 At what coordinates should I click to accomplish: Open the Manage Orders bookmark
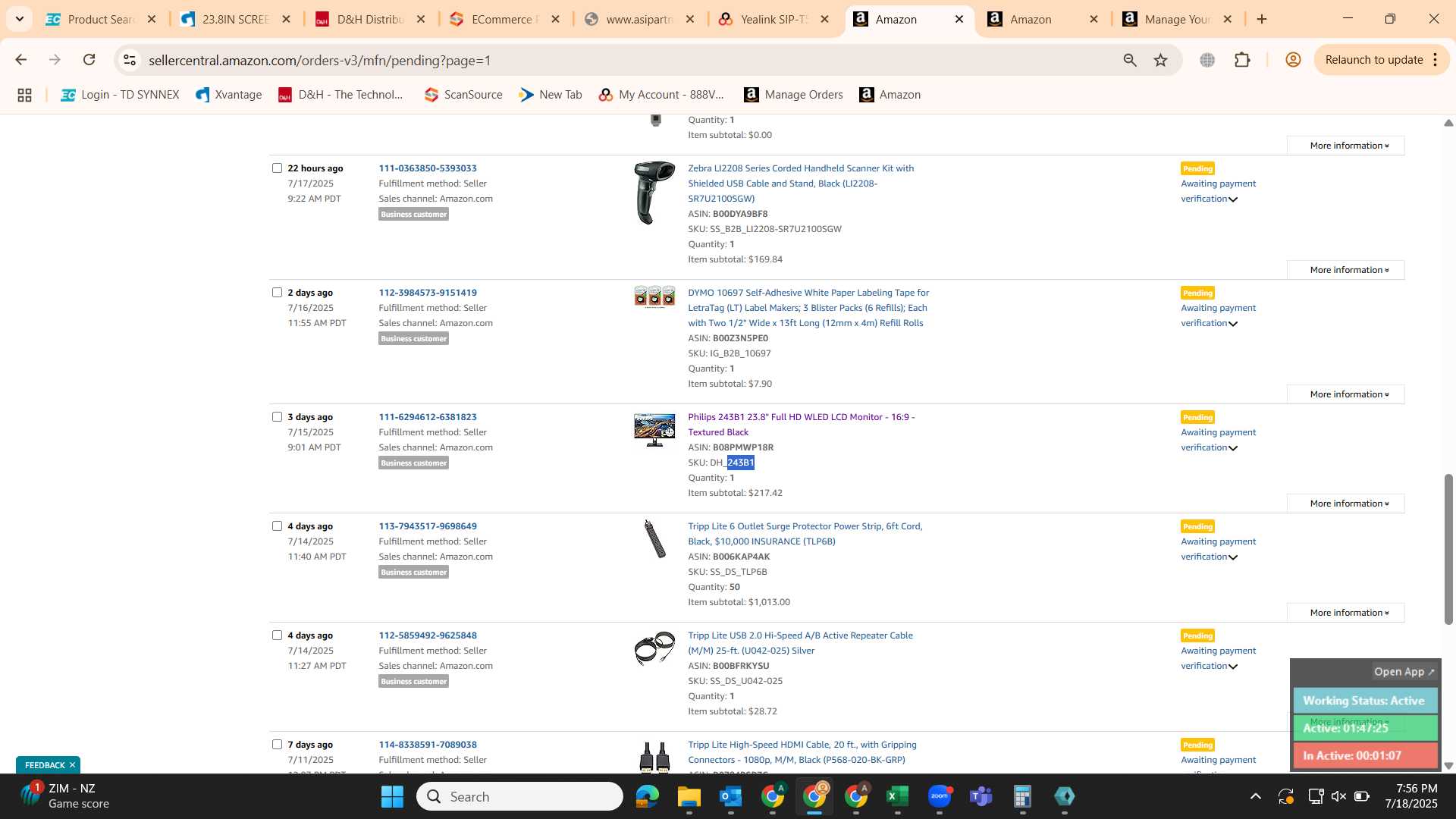tap(793, 95)
